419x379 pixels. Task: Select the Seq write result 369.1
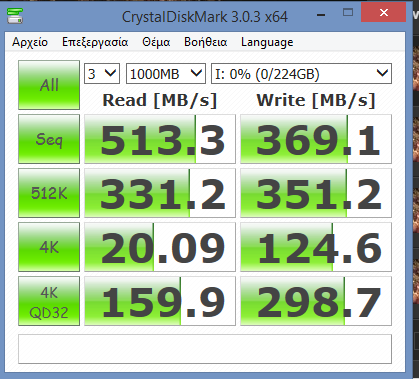[316, 139]
